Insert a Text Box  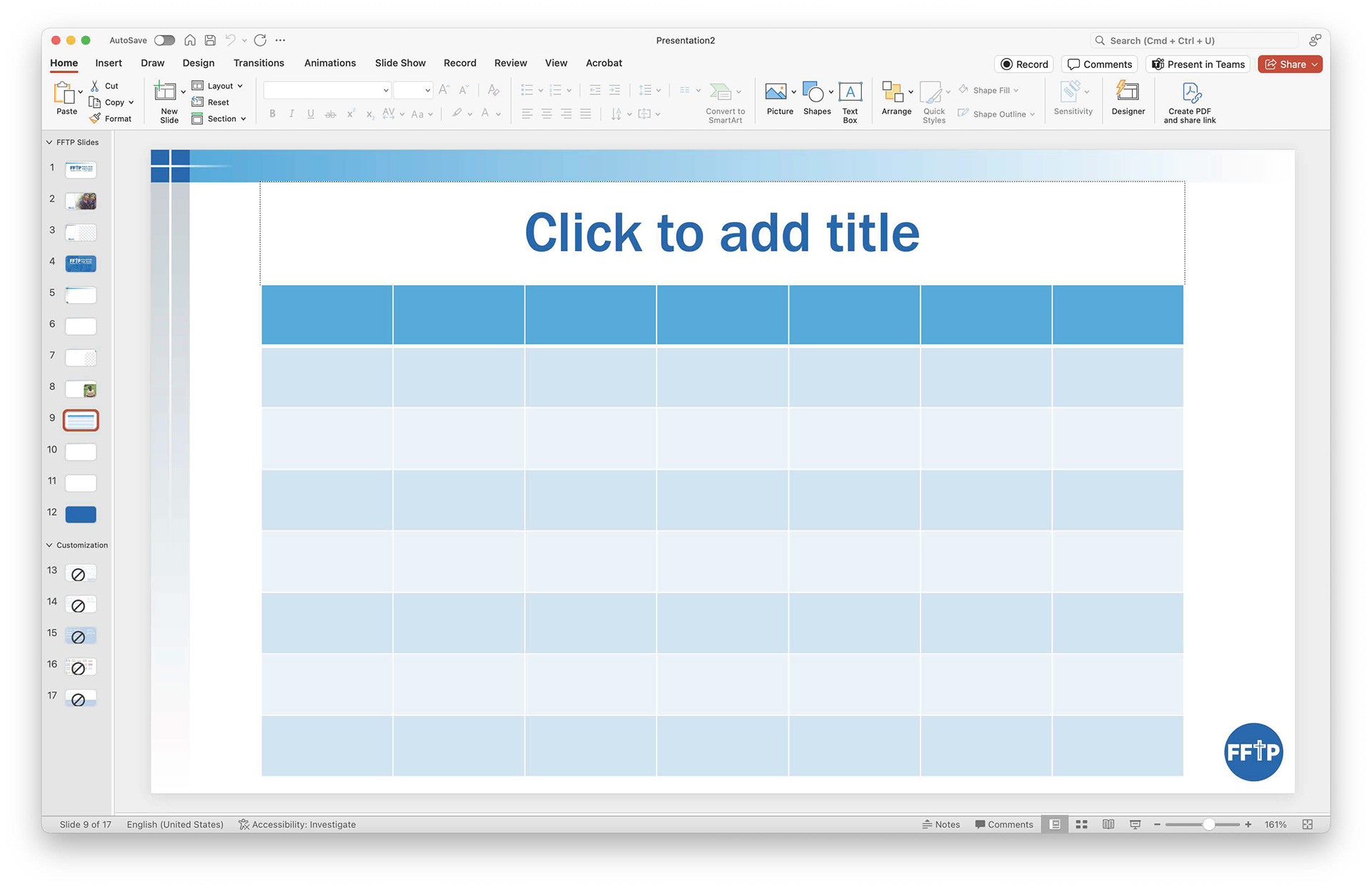tap(850, 92)
